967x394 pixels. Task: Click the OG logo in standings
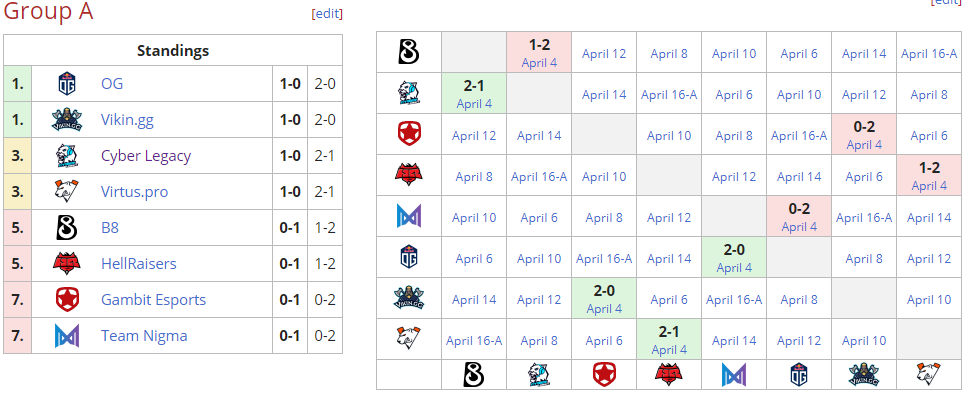pos(67,84)
